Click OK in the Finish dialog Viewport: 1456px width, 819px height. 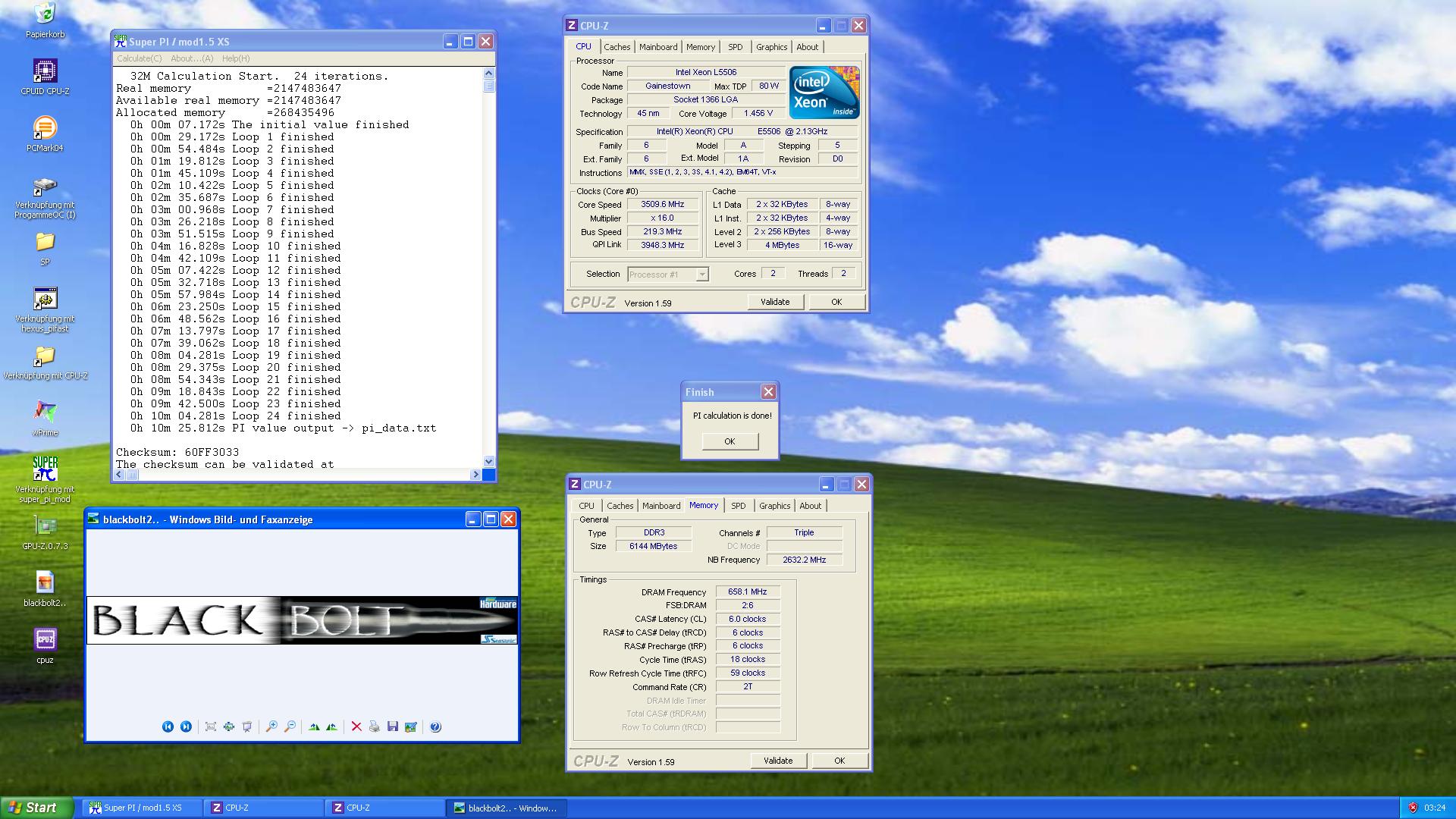click(730, 441)
